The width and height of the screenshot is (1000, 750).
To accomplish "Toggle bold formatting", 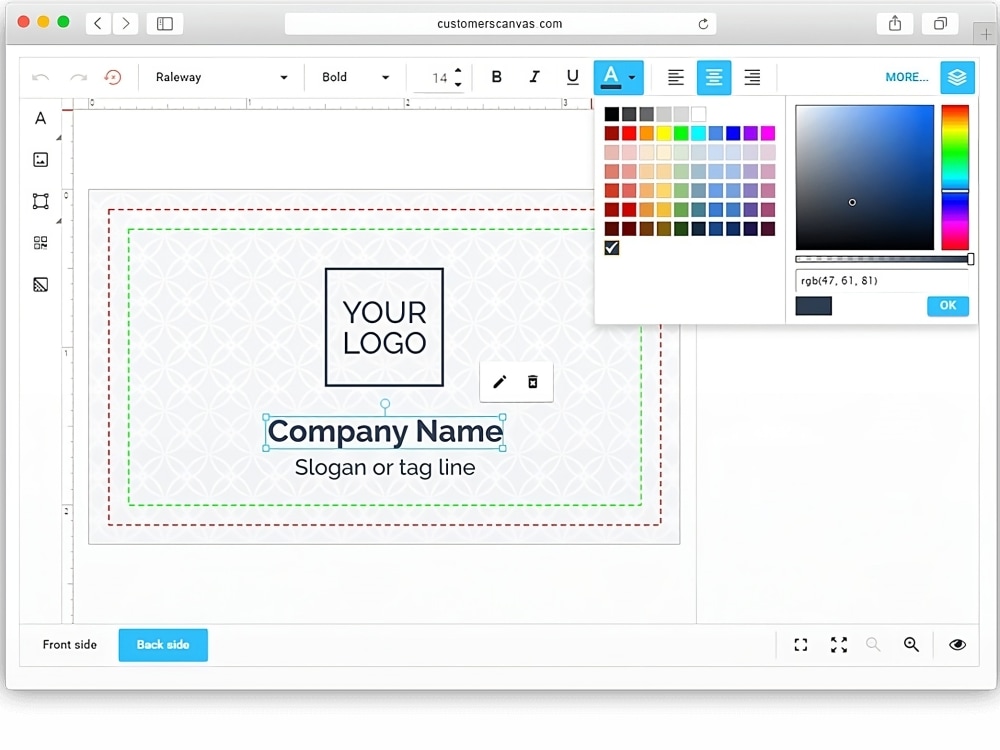I will click(496, 77).
